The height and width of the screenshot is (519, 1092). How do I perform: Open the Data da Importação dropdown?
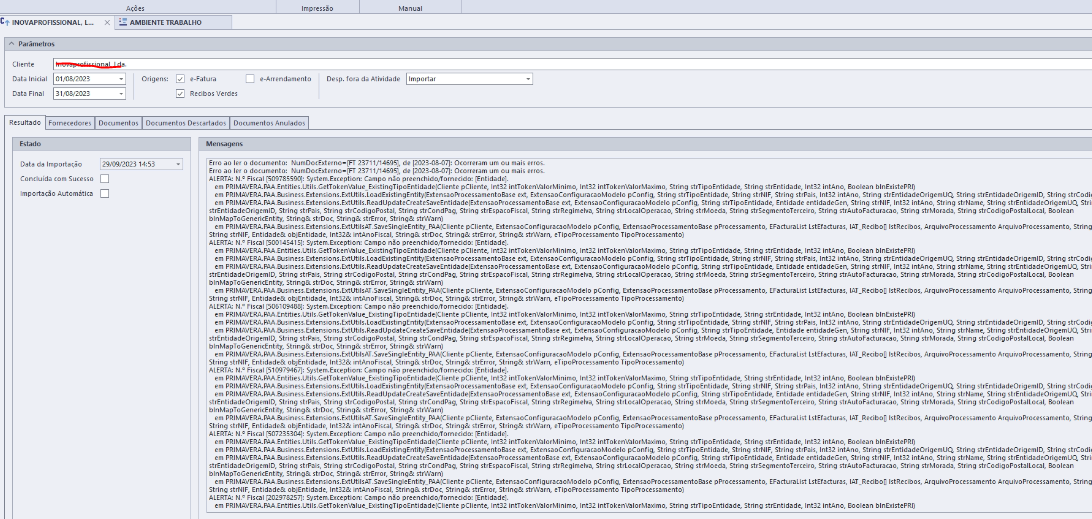178,163
